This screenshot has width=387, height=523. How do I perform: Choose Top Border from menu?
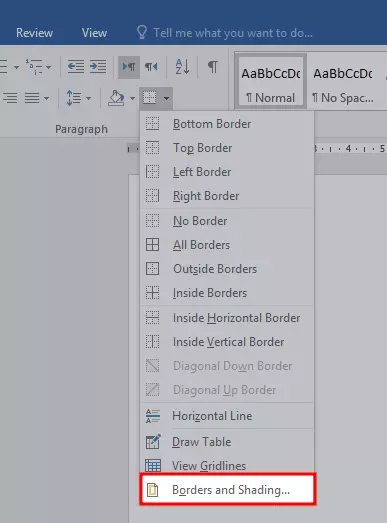click(227, 148)
